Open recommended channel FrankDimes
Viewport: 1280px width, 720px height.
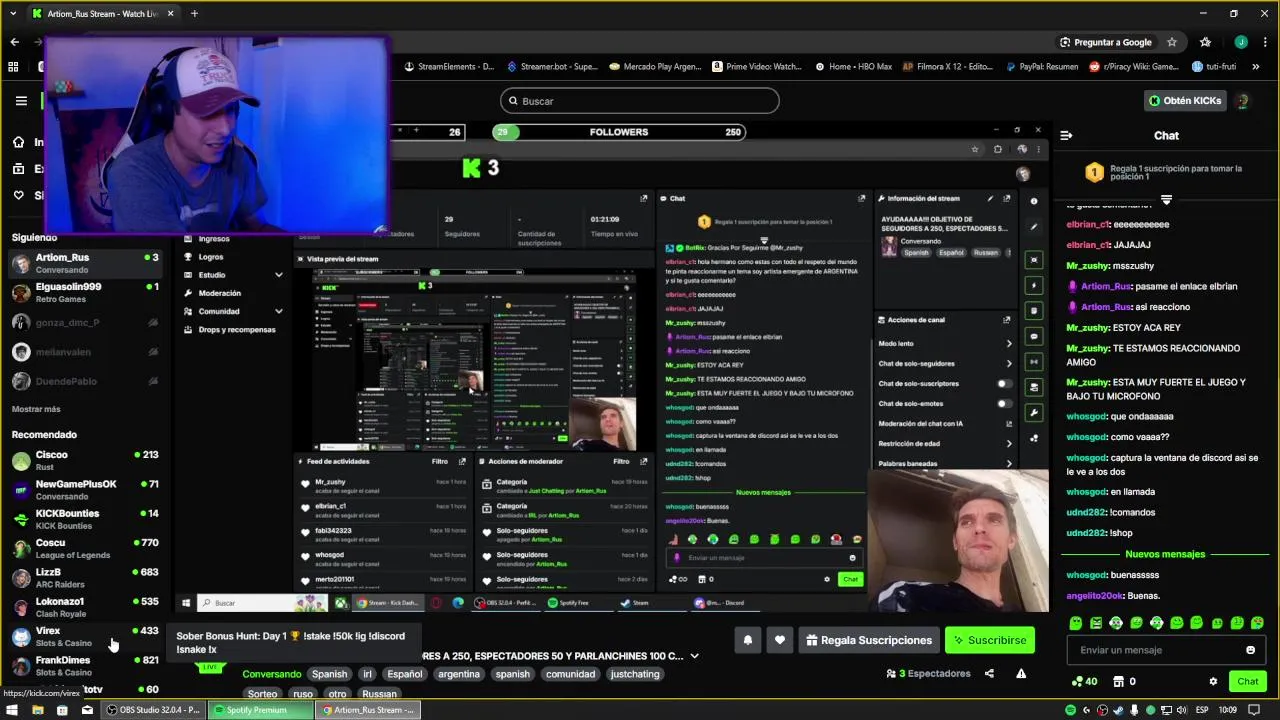[84, 666]
